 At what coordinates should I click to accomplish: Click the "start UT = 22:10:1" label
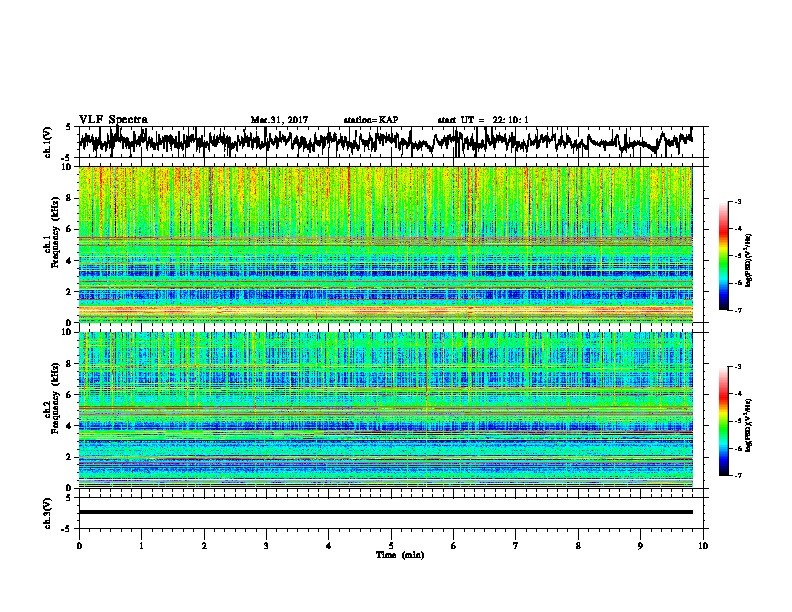[x=483, y=120]
